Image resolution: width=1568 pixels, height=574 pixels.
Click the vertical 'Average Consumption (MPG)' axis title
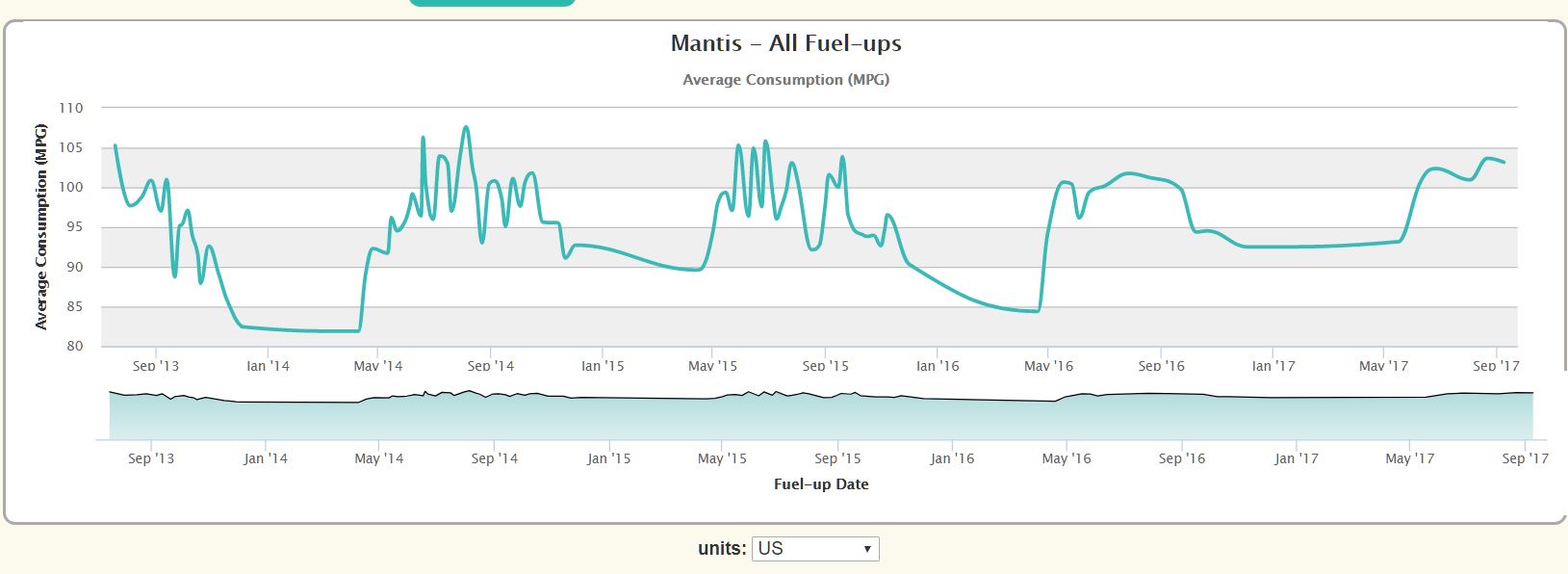(41, 226)
